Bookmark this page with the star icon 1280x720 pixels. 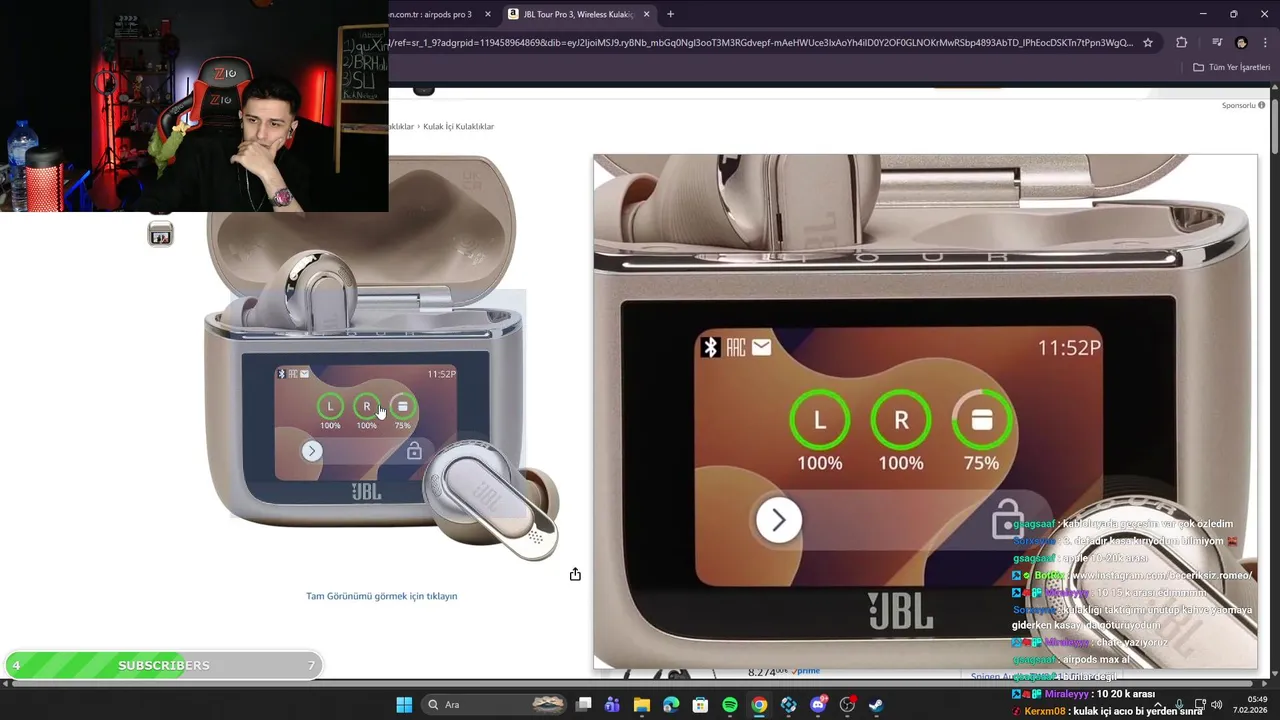tap(1148, 43)
